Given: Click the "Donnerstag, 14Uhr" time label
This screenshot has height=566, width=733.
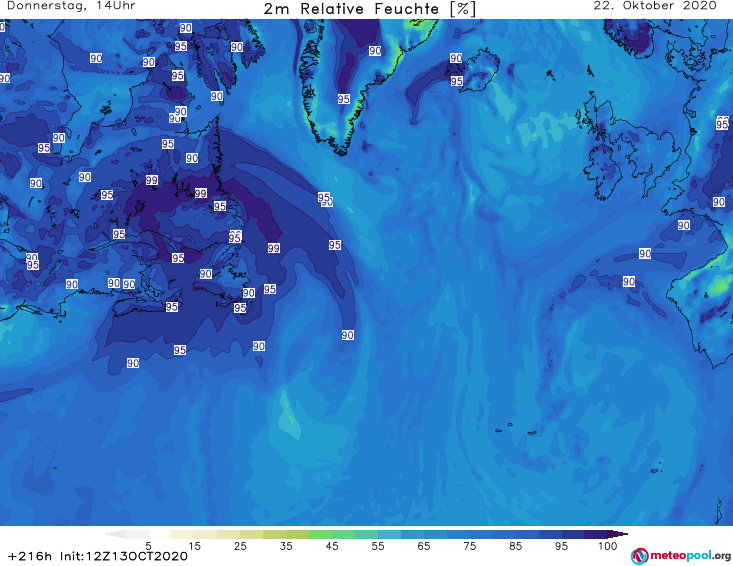Looking at the screenshot, I should click(x=71, y=6).
